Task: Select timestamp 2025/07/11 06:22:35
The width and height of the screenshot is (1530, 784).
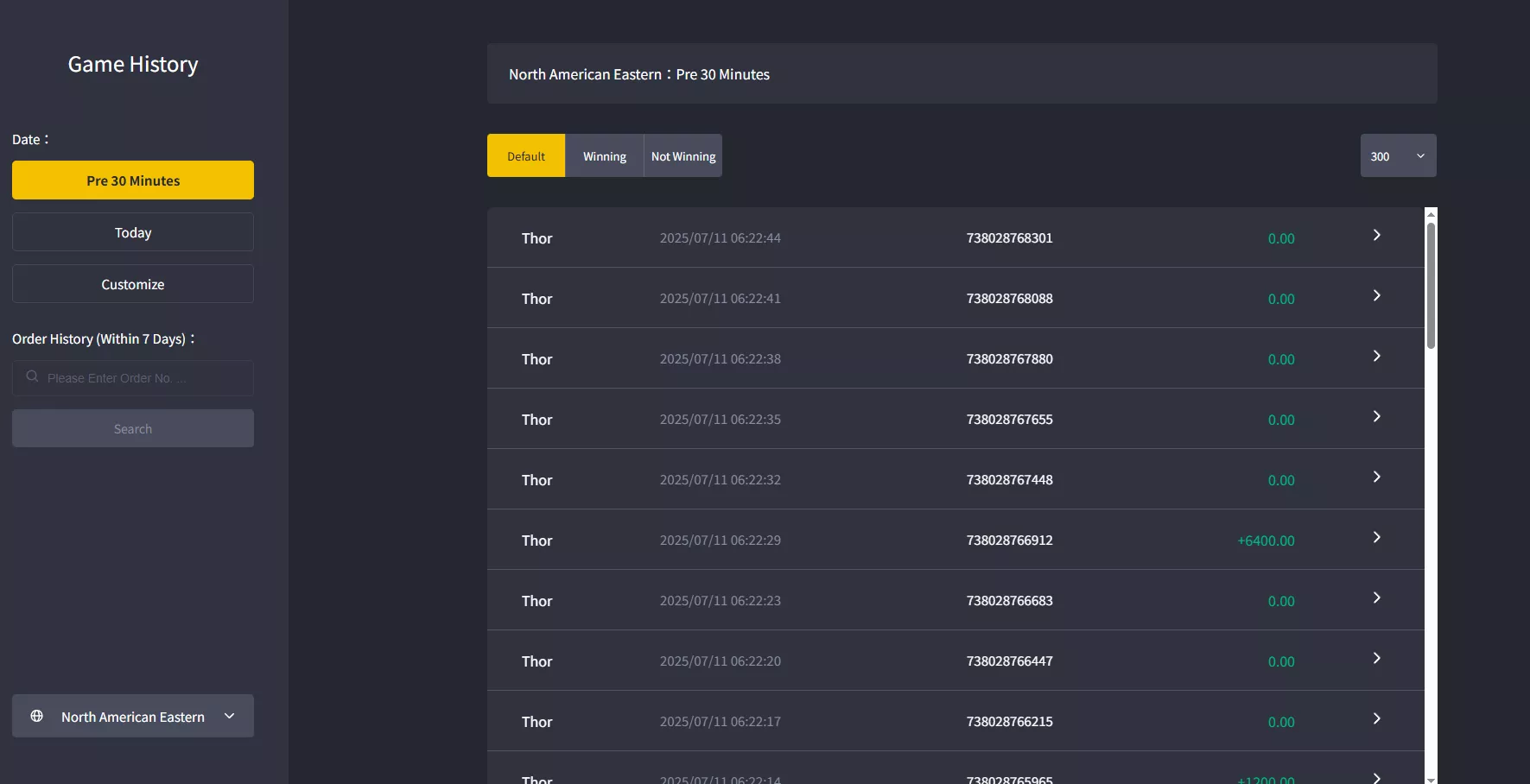Action: click(721, 419)
